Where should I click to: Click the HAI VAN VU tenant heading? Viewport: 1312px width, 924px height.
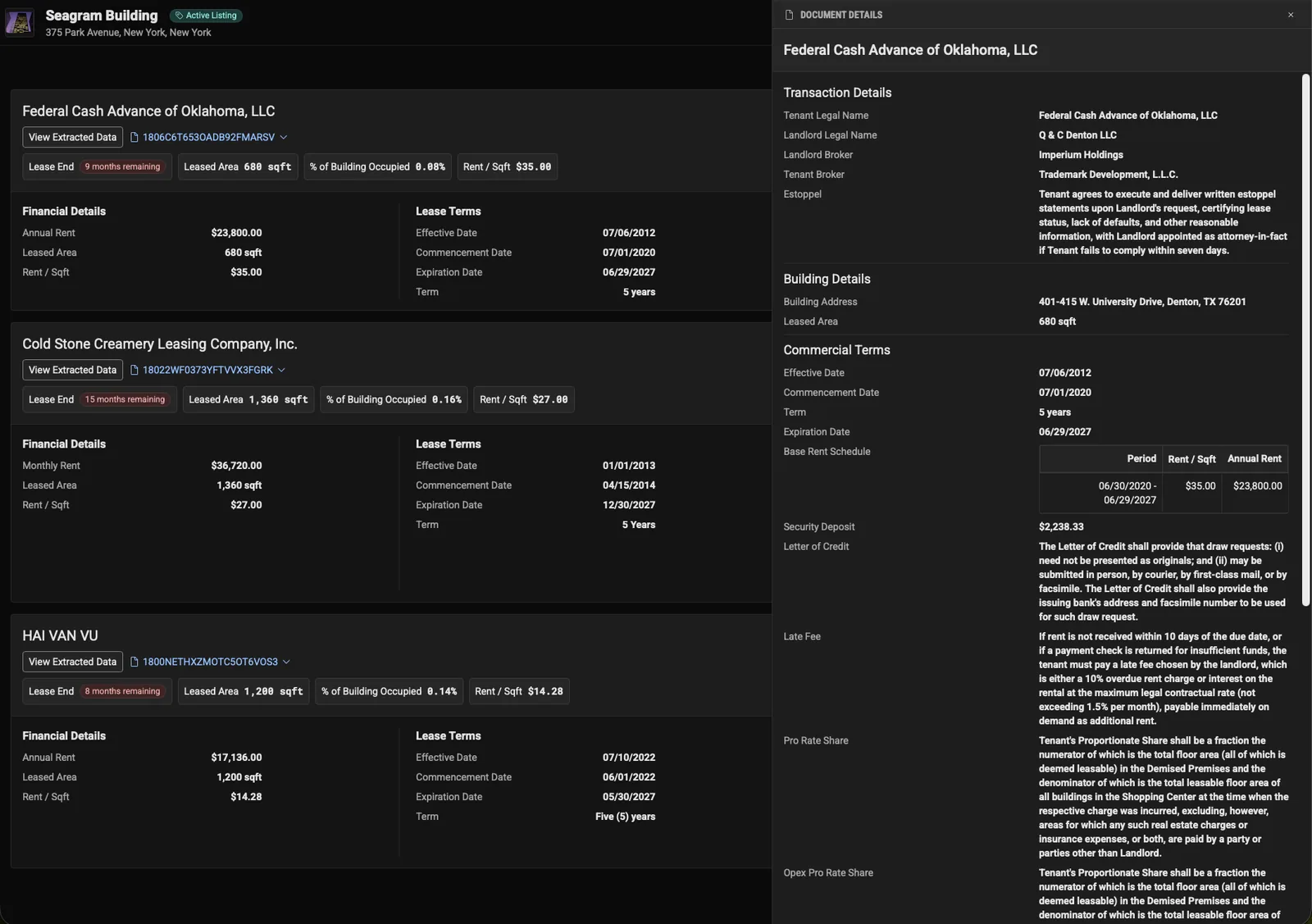(x=60, y=635)
